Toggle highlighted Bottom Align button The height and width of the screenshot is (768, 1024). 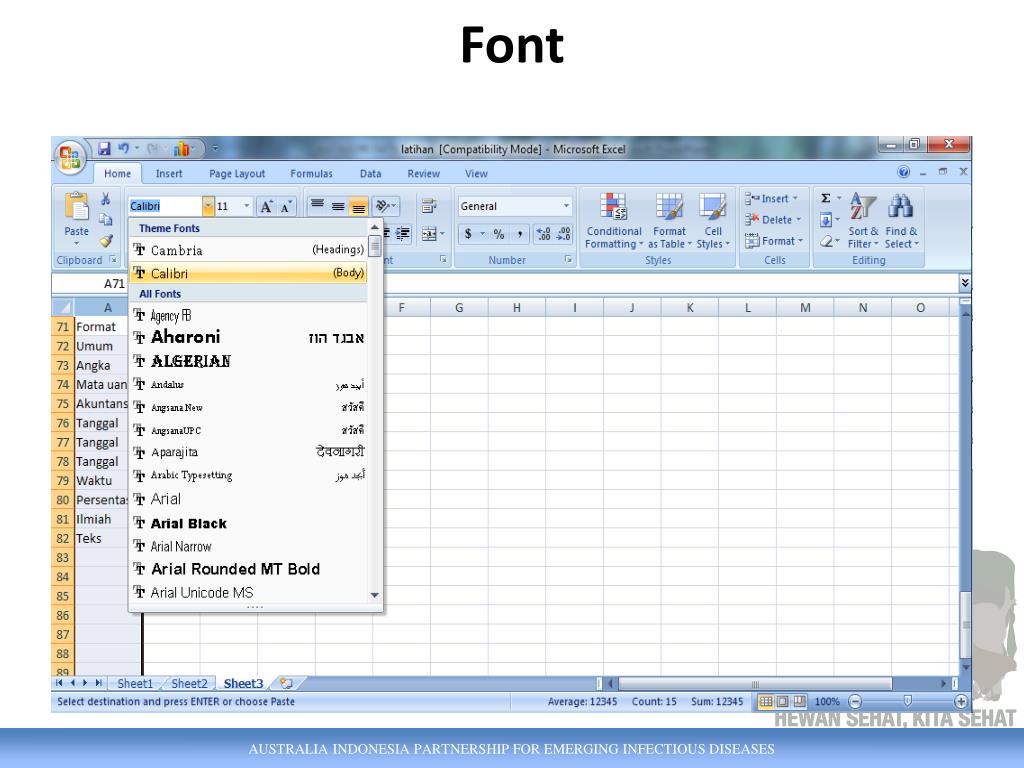tap(358, 206)
